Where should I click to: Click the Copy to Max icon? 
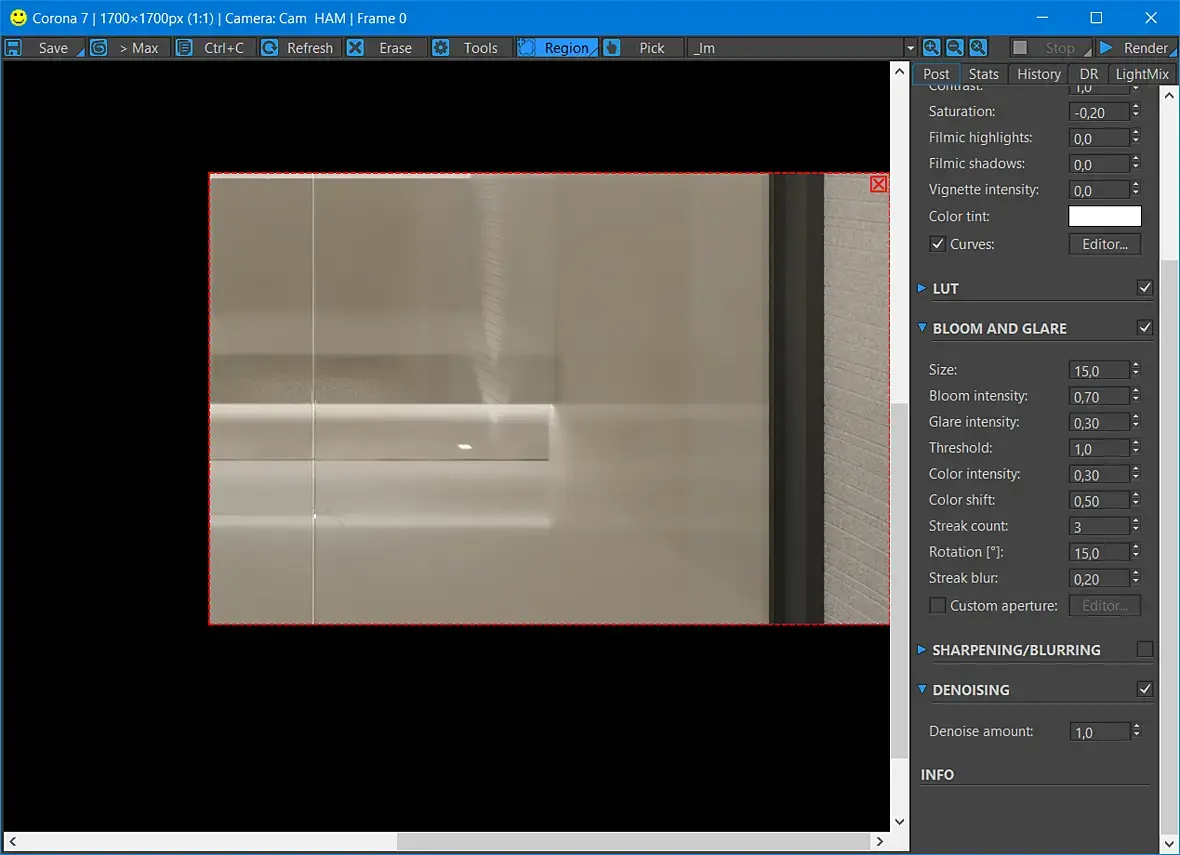point(99,47)
